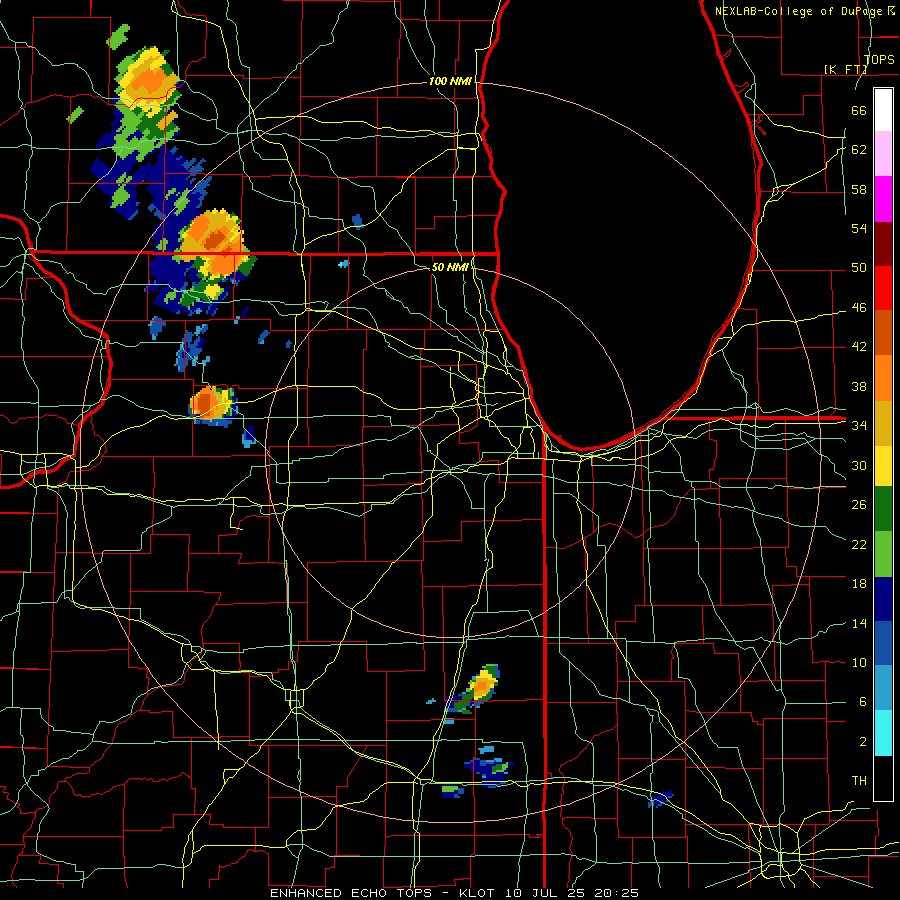This screenshot has height=900, width=900.
Task: Click the 66 legend value
Action: [859, 110]
